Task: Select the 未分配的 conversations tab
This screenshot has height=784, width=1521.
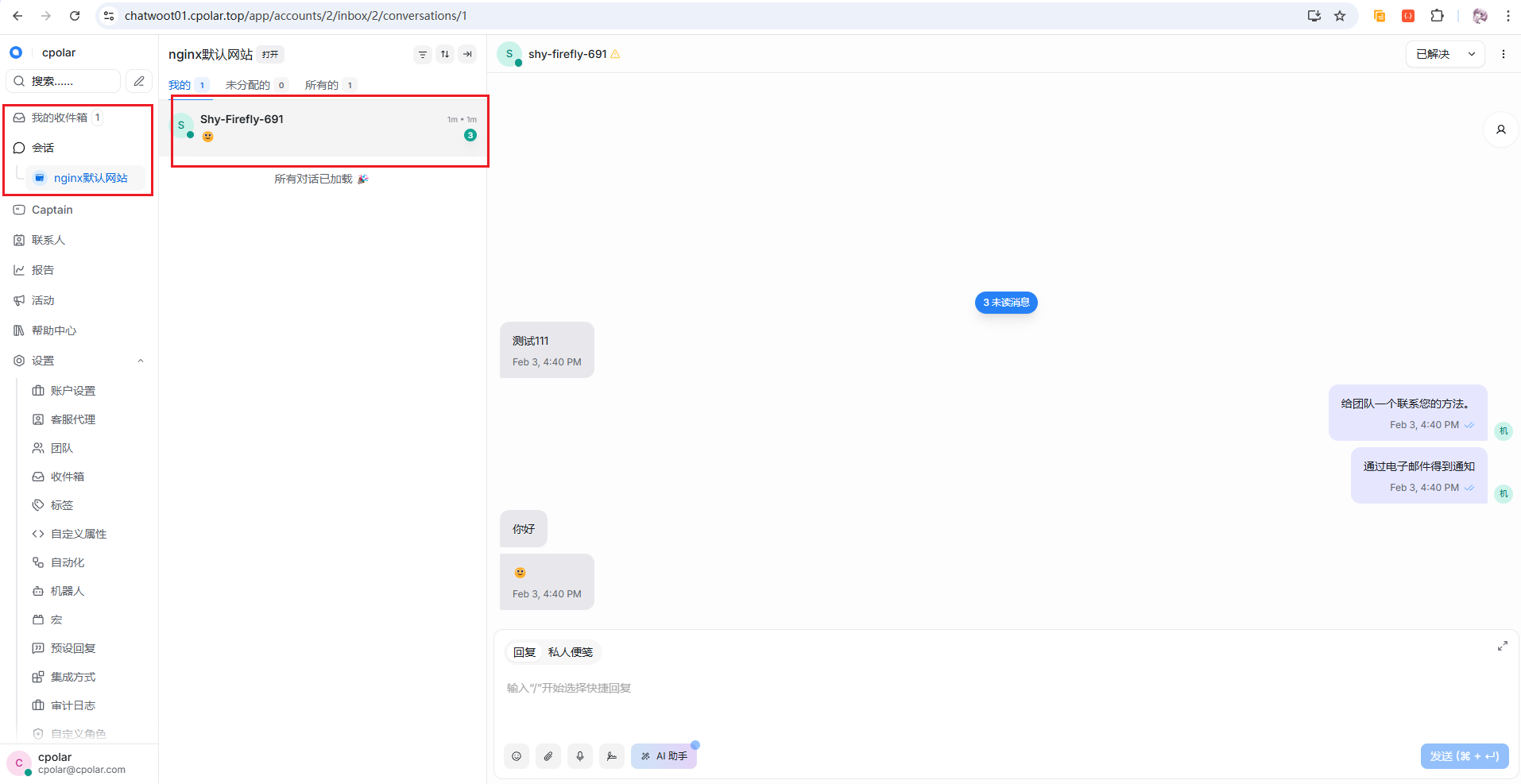Action: point(248,85)
